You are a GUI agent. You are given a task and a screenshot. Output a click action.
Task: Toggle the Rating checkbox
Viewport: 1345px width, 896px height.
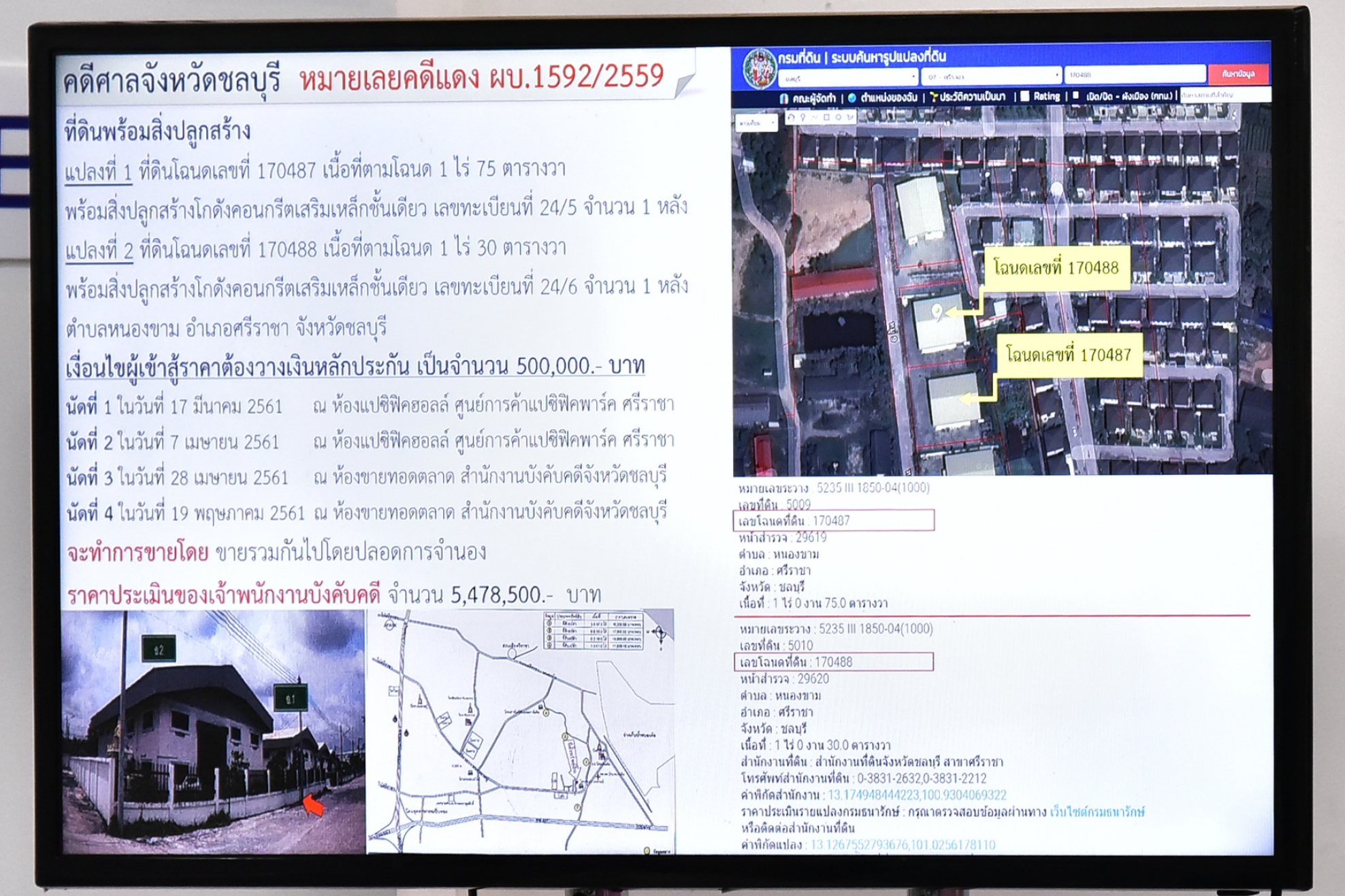1024,96
